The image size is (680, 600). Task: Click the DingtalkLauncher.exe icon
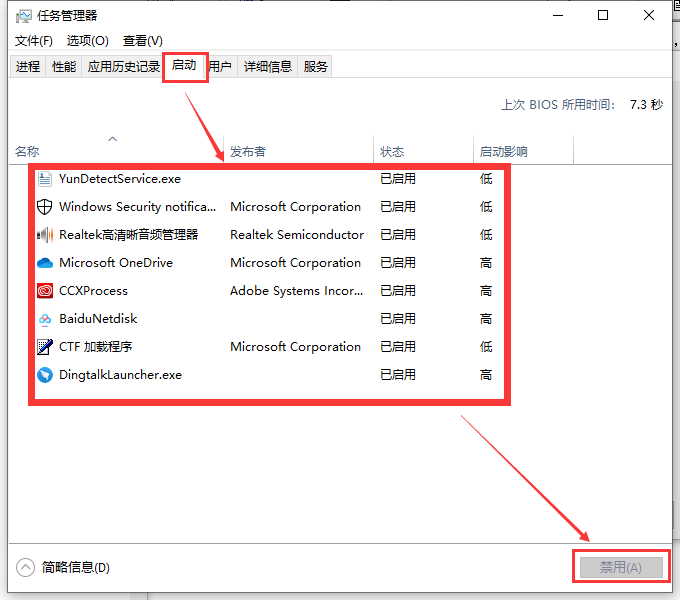tap(44, 375)
